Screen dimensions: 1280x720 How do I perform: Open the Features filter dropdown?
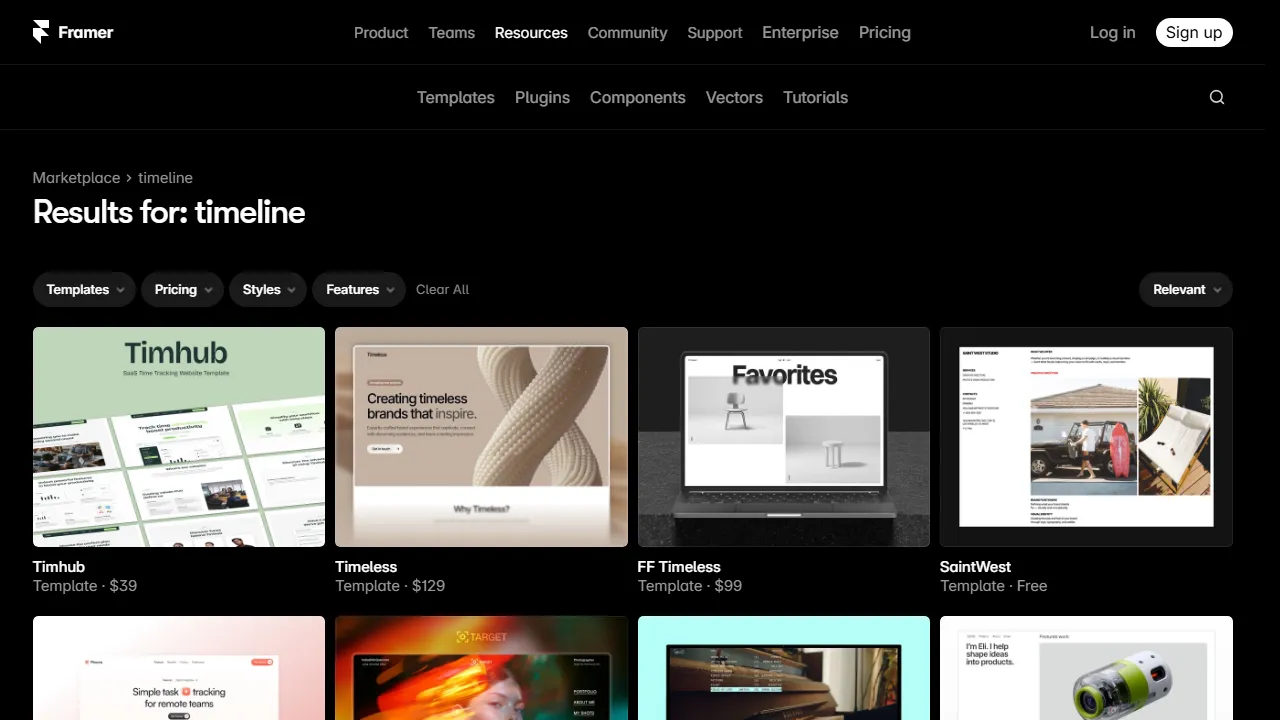pos(358,289)
